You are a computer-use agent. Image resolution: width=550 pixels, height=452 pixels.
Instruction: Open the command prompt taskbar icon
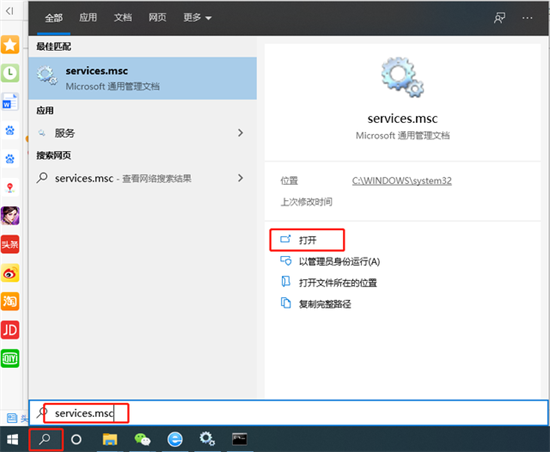(x=240, y=439)
